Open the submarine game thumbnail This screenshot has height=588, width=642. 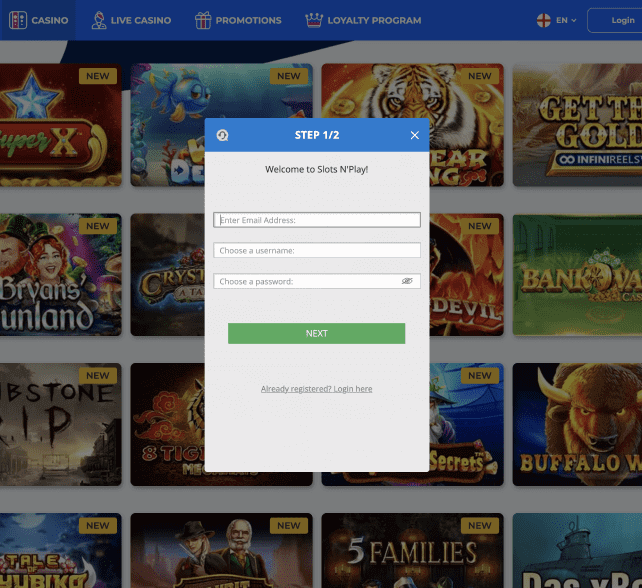577,550
